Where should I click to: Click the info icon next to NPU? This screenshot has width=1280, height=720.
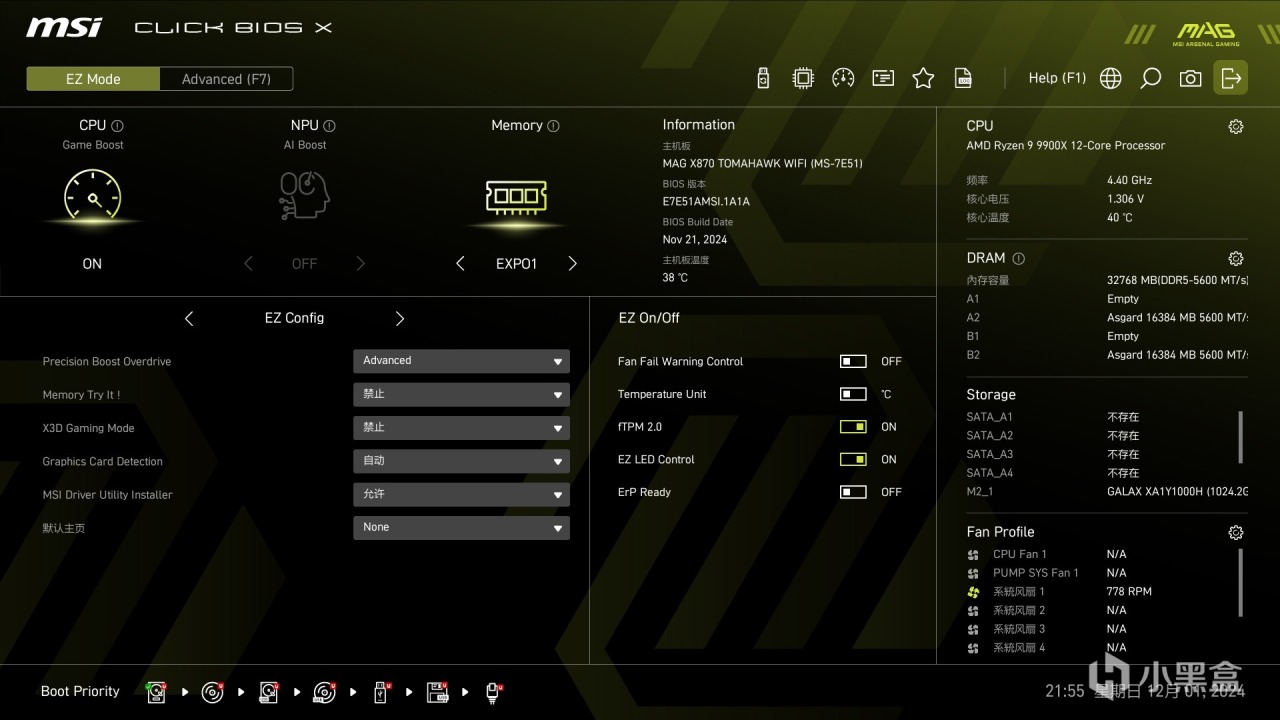point(330,126)
